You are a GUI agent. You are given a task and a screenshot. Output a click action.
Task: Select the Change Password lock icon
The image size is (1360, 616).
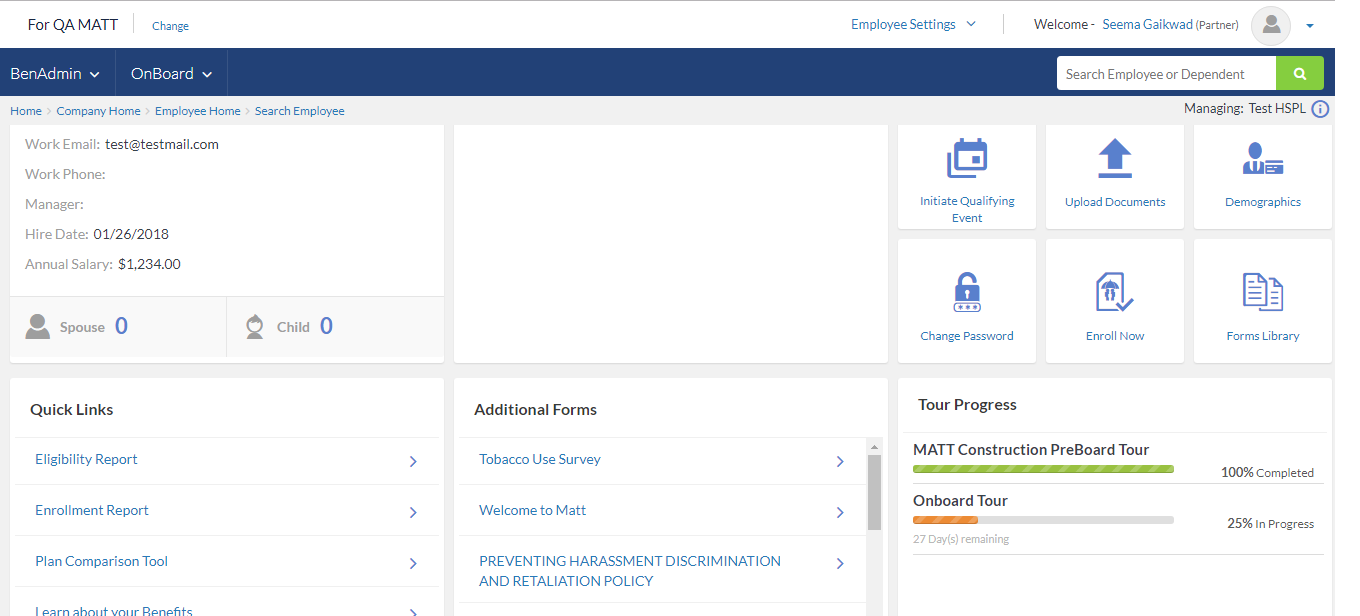966,292
